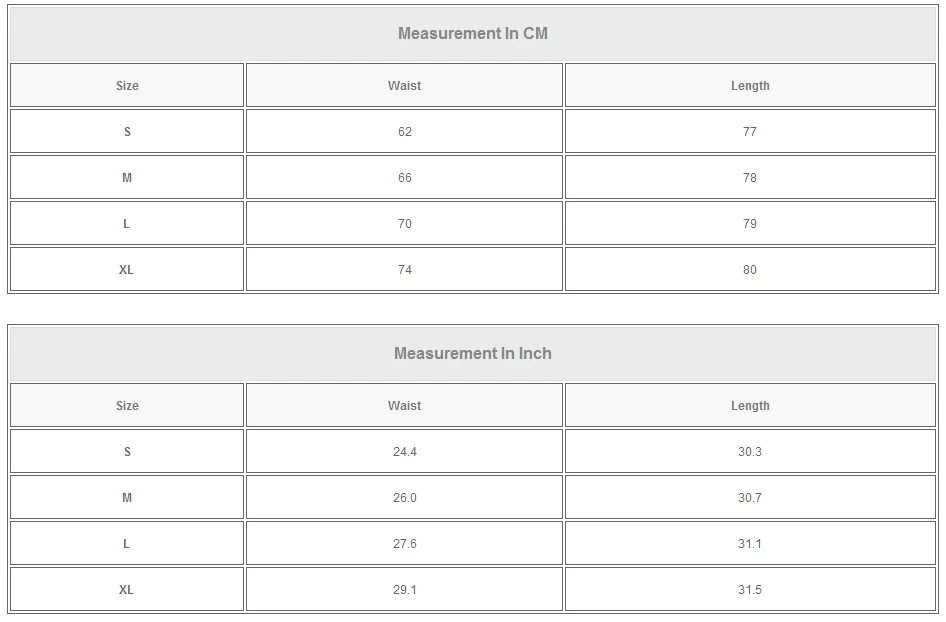Click waist value 62 cell
Viewport: 946px width, 622px height.
(x=404, y=132)
